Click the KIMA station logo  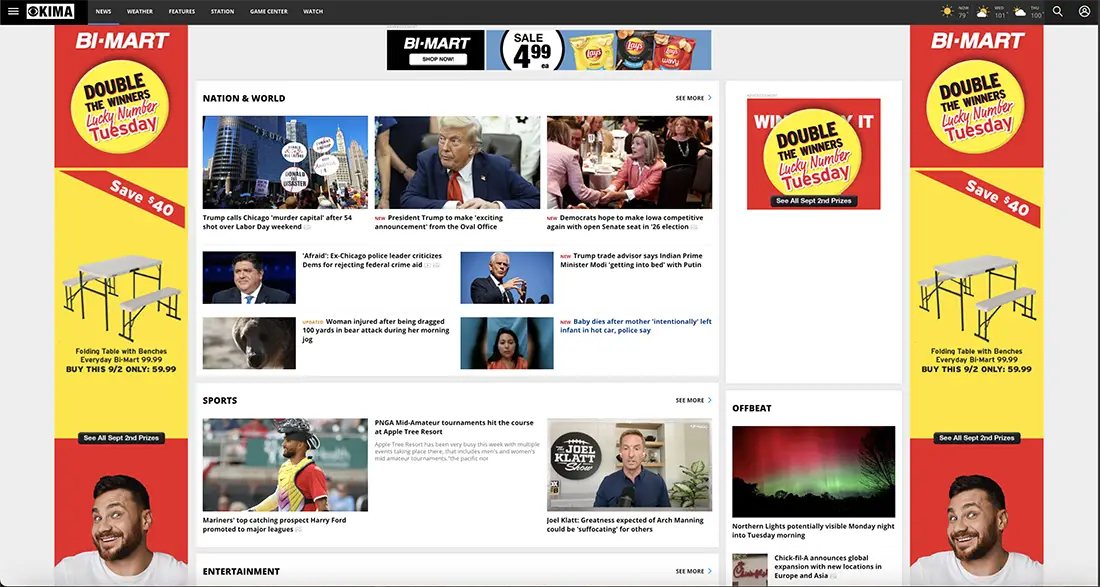coord(51,11)
